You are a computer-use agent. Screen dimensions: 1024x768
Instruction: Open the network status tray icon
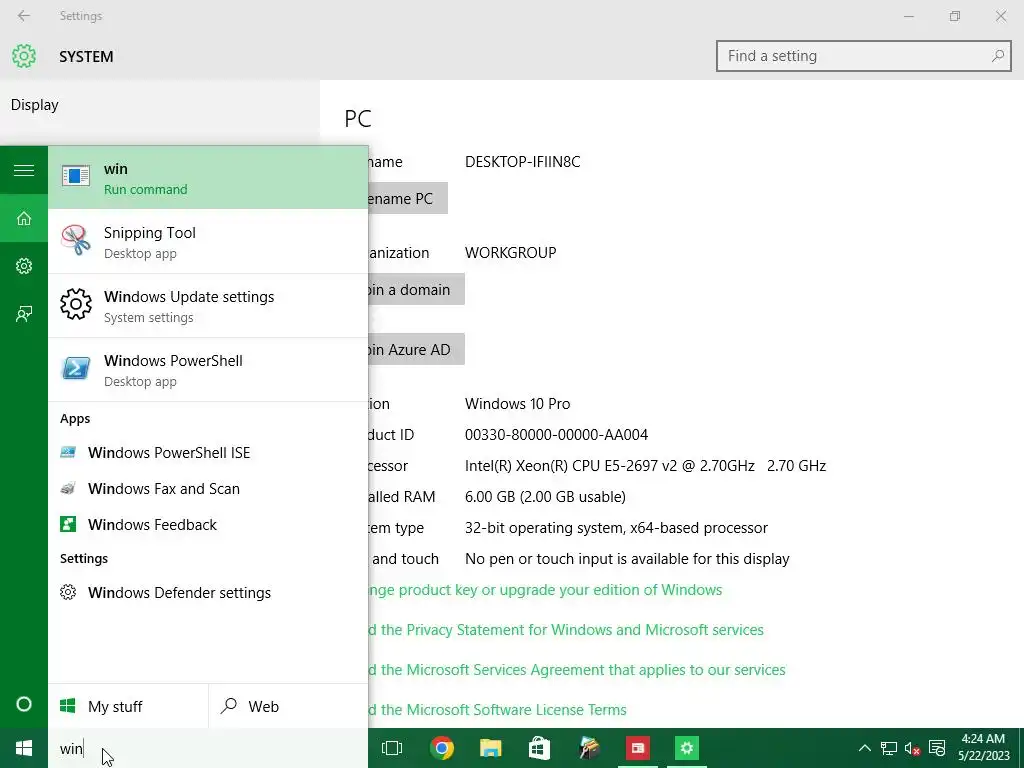(888, 748)
